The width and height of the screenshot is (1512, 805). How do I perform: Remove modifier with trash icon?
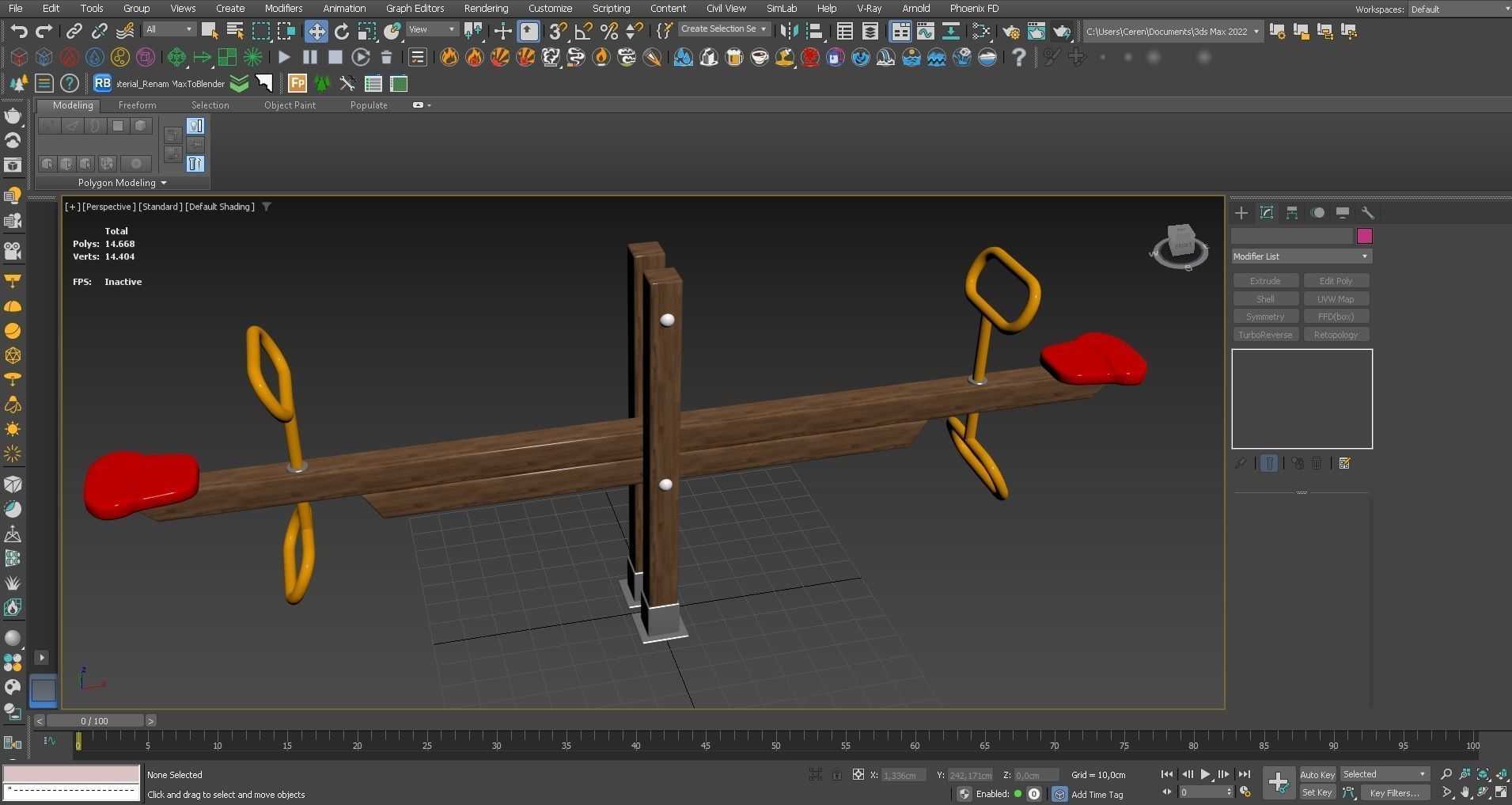(x=1317, y=463)
